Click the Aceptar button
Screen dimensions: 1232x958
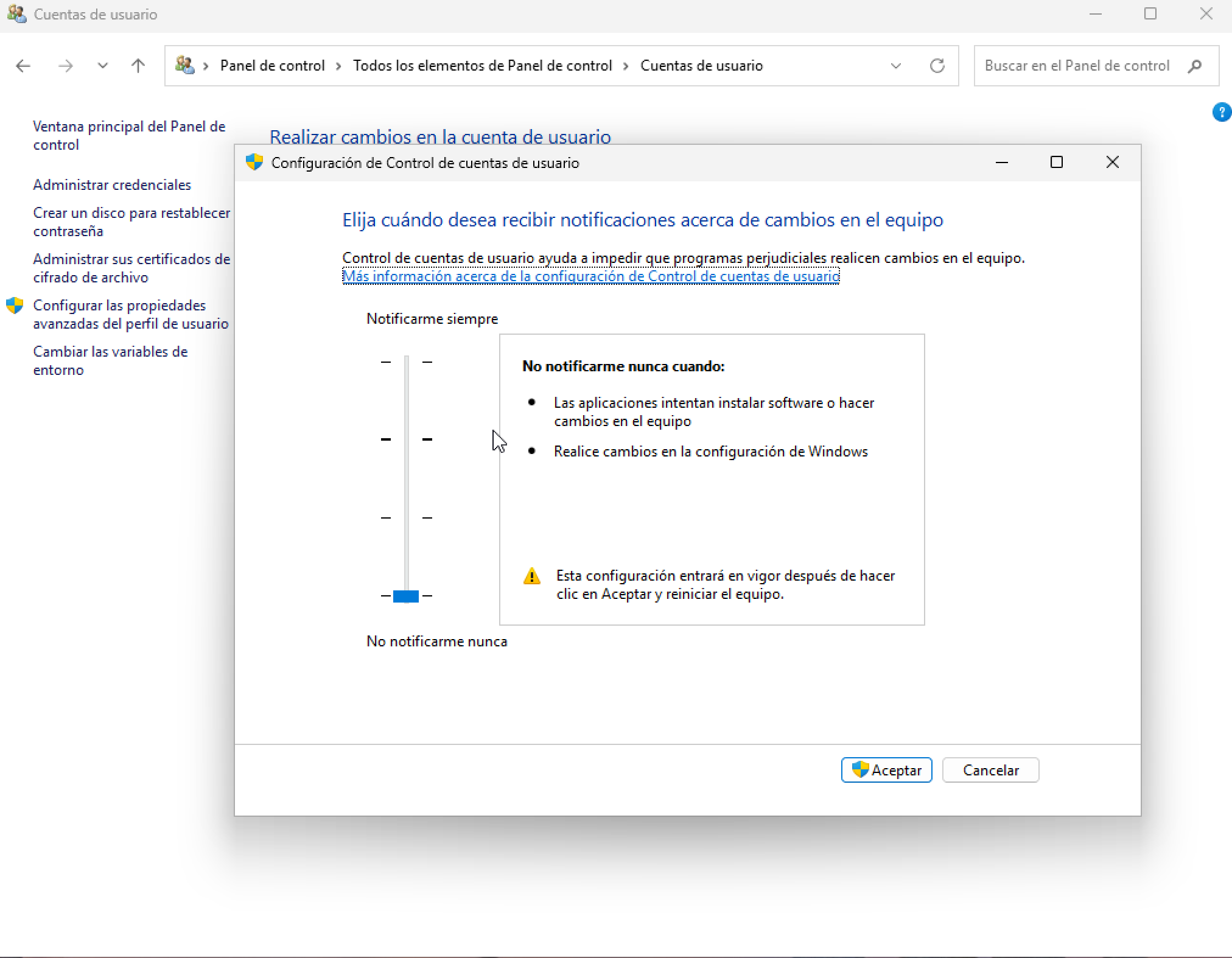pos(886,770)
